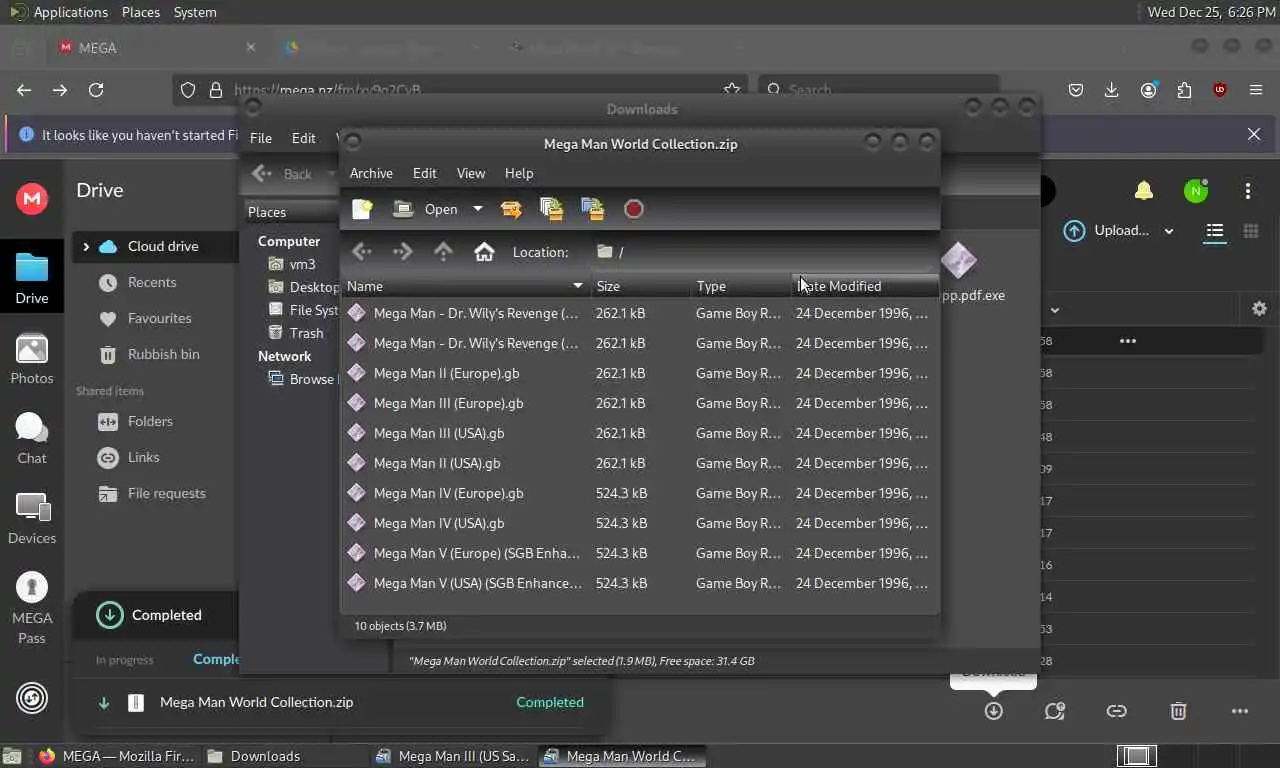Select vm3 in Downloads Places sidebar

[302, 264]
